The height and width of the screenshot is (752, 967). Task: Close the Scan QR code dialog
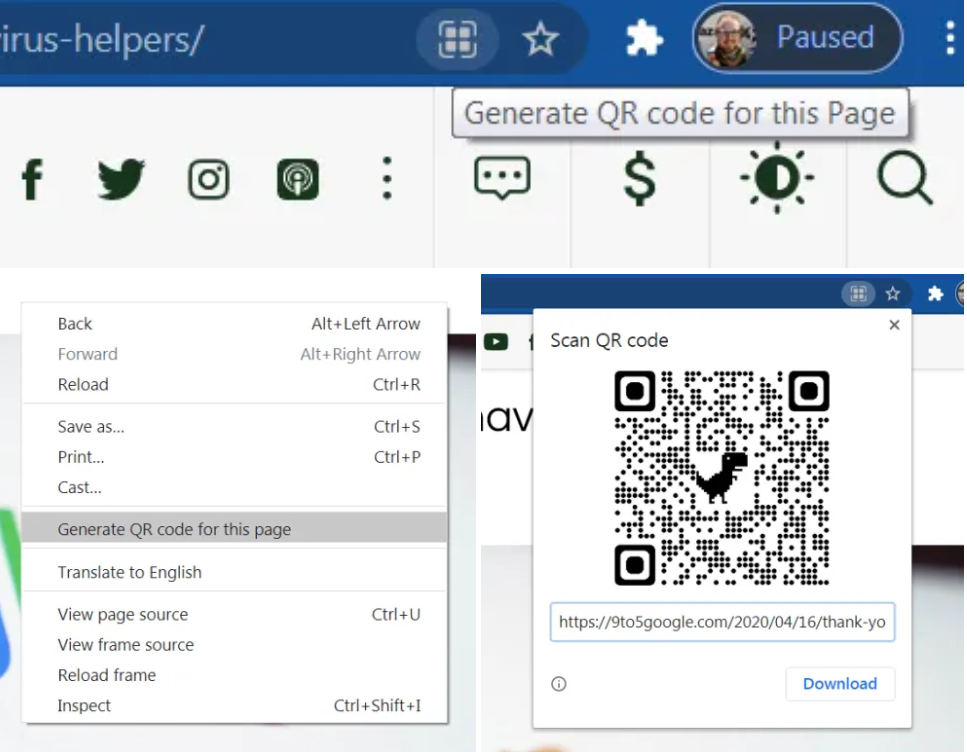(x=894, y=324)
